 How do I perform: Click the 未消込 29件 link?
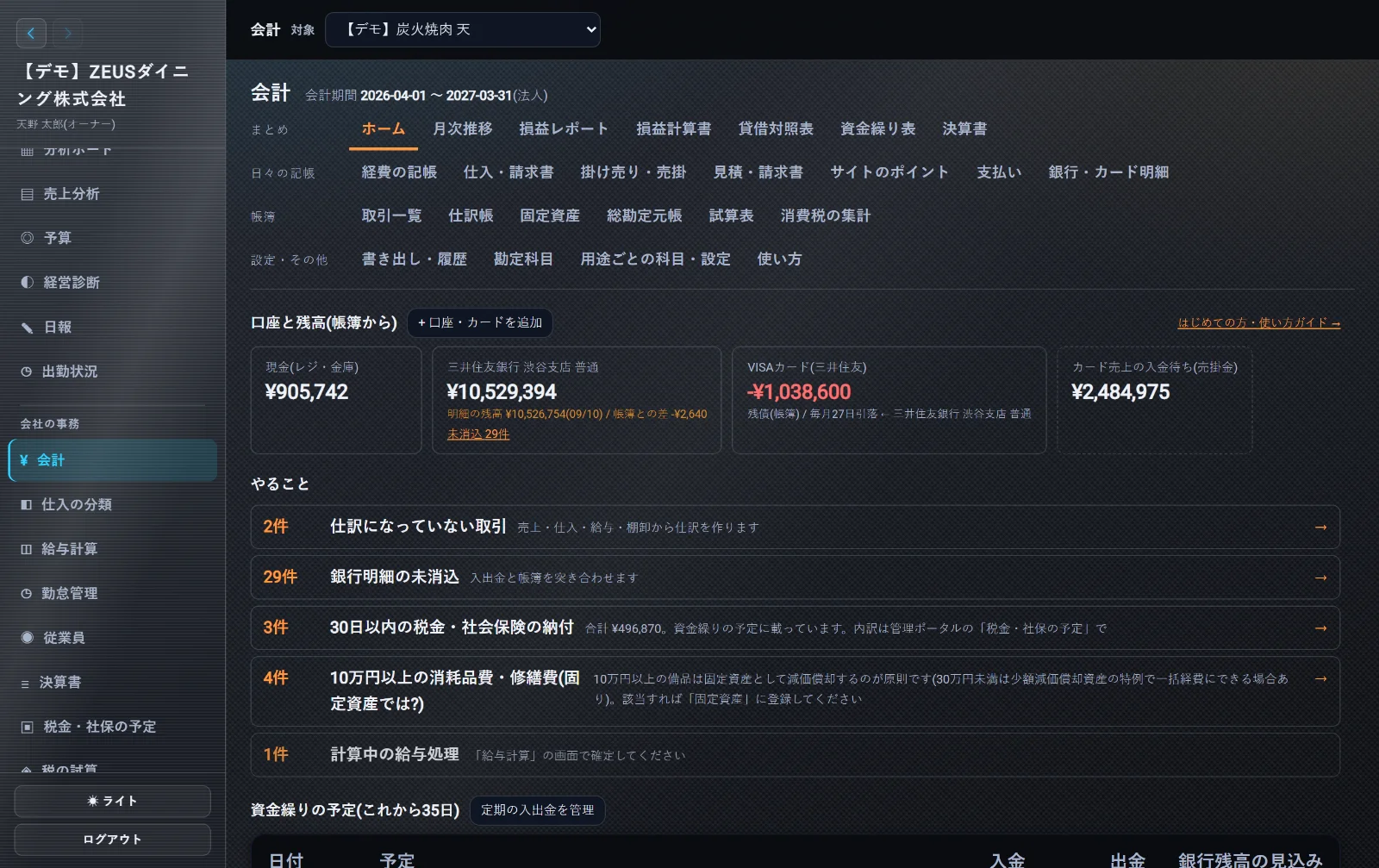coord(478,434)
